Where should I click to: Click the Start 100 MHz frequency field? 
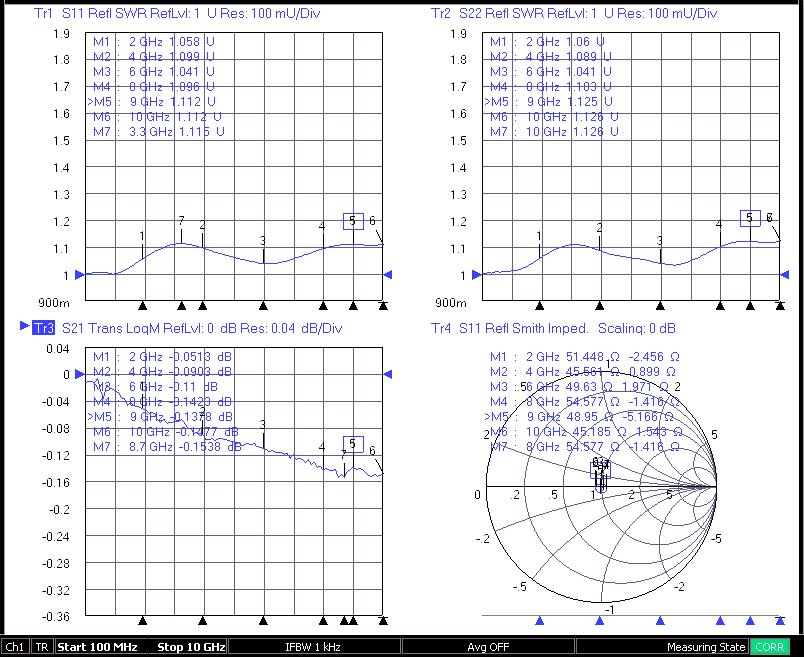point(97,647)
